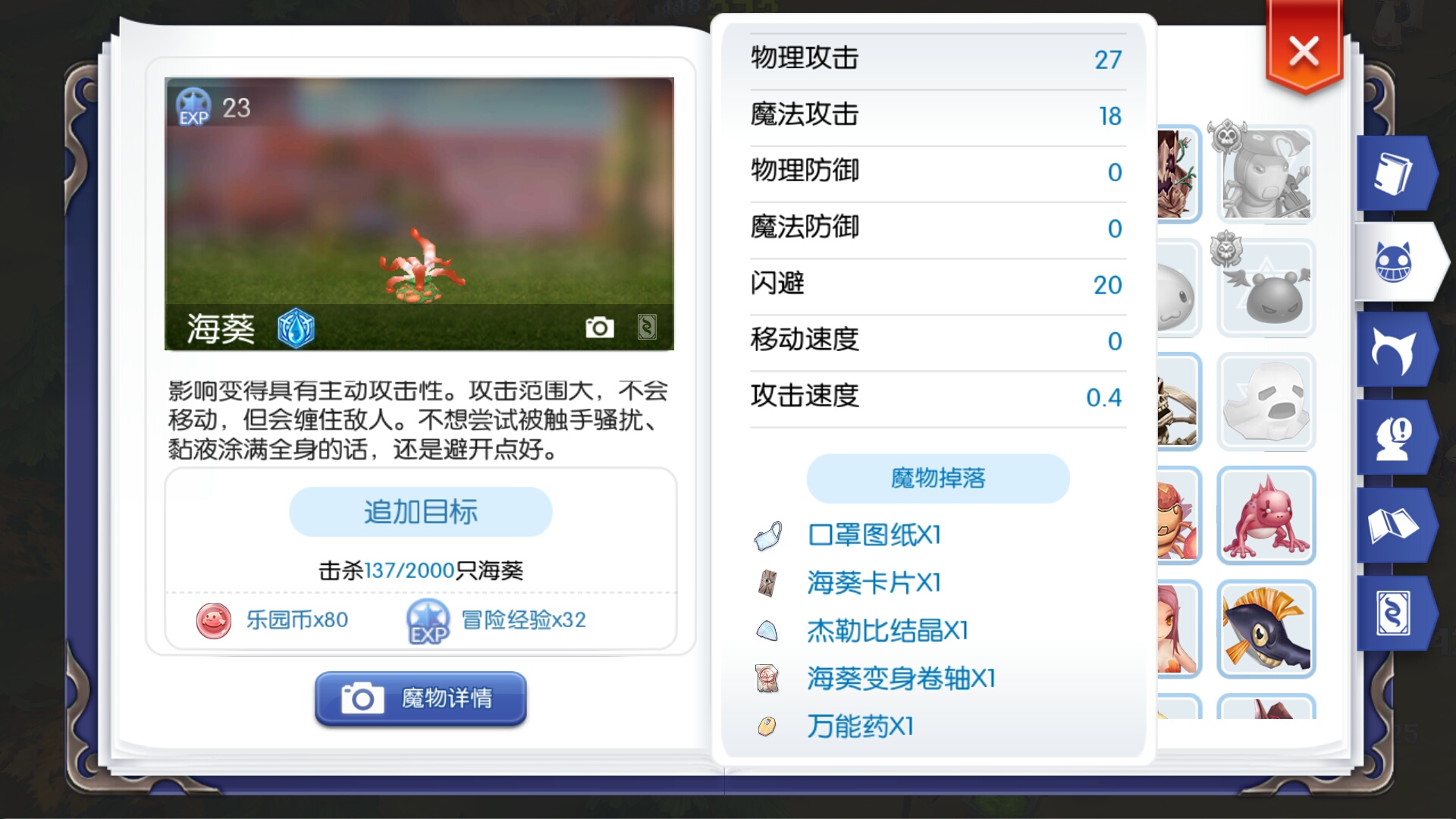Viewport: 1456px width, 819px height.
Task: Open the 海葵变身卷轴X1 drop link
Action: pos(902,679)
